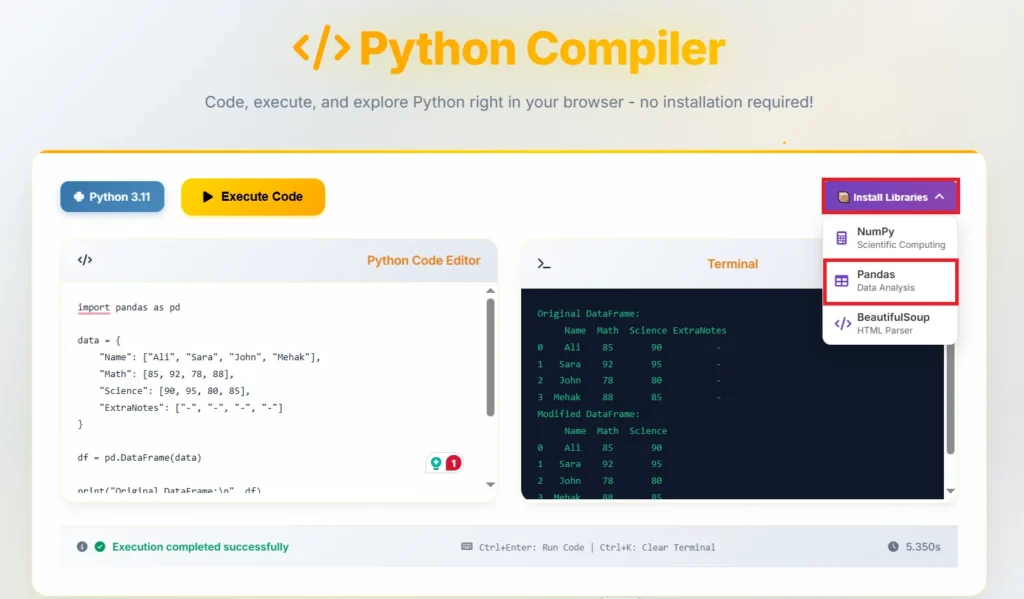
Task: Click the large code-brackets logo in title
Action: (321, 48)
